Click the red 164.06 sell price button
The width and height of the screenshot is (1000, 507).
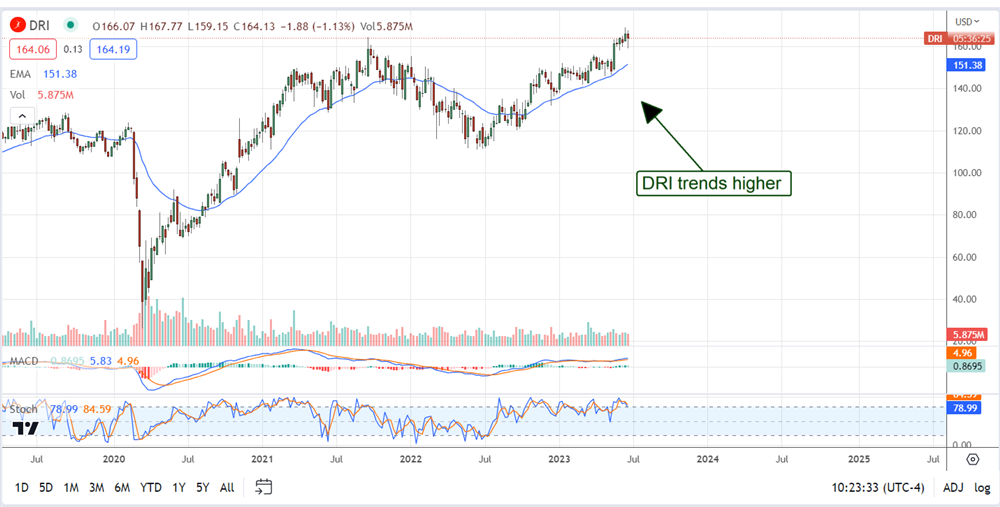pos(32,48)
